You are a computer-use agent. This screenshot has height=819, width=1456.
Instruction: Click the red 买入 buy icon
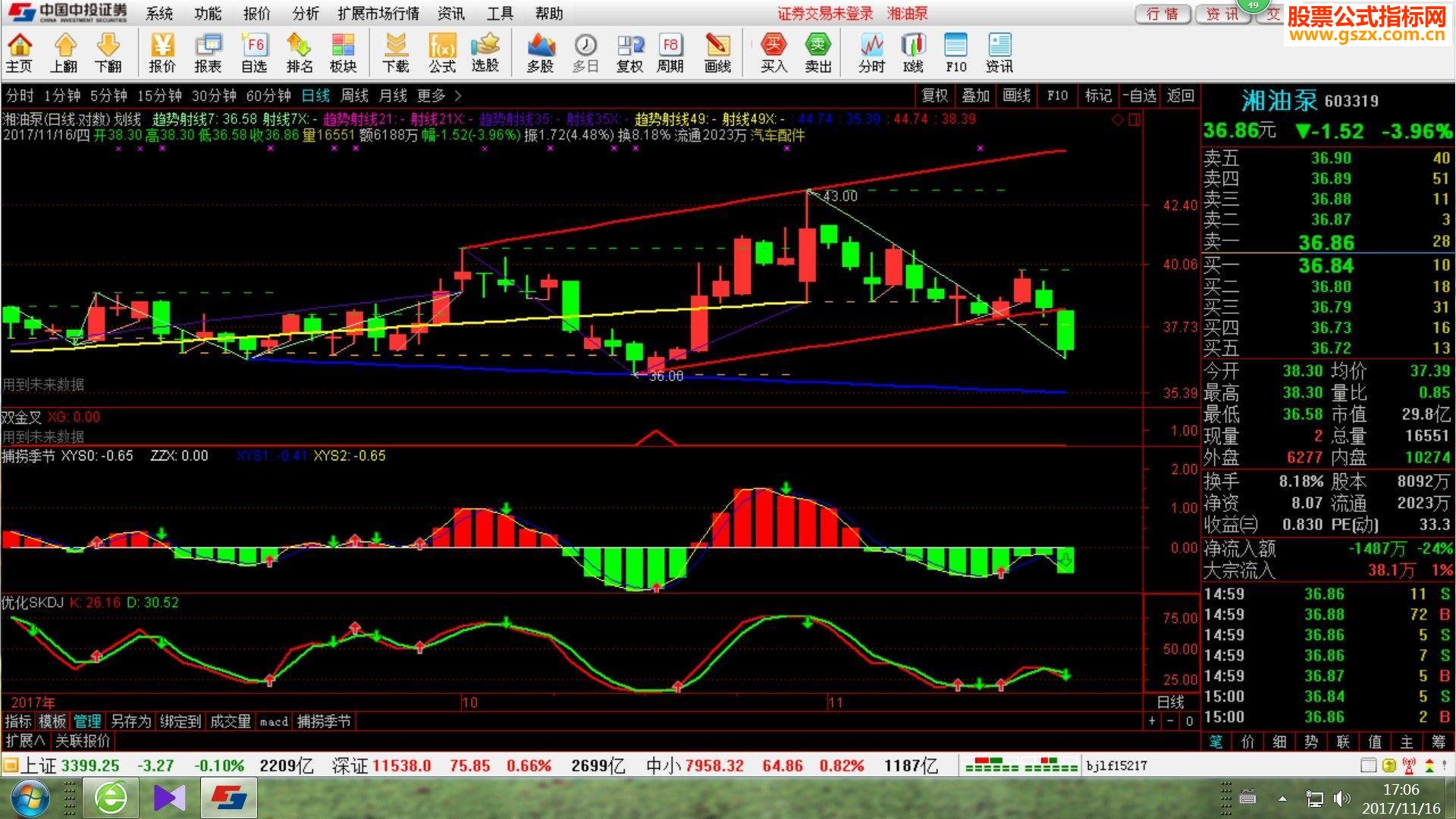[773, 53]
